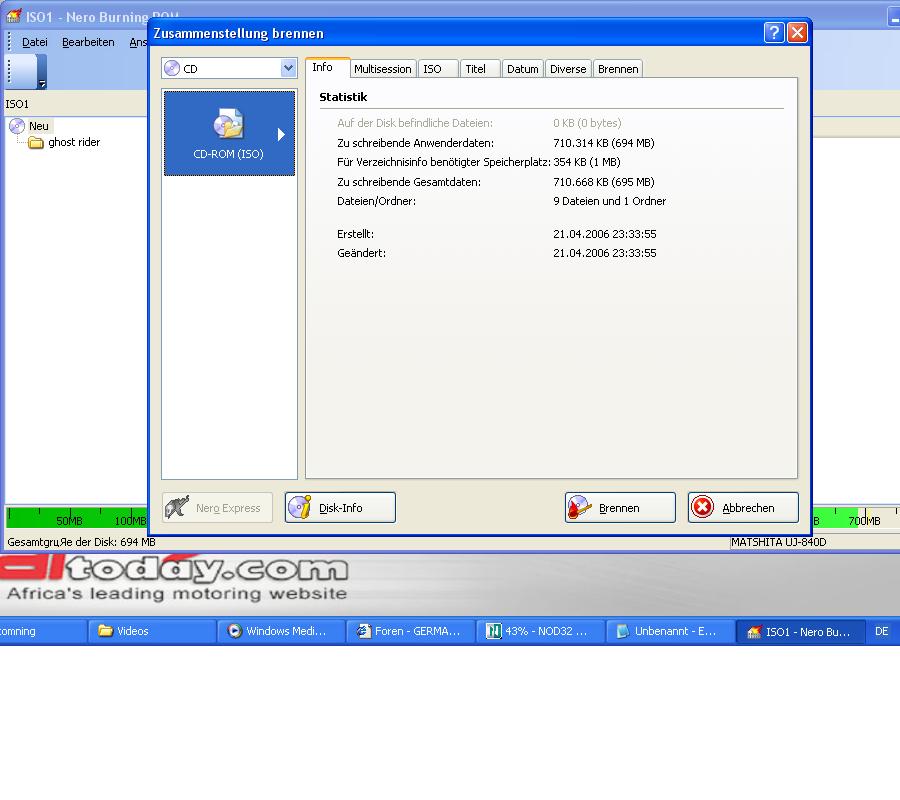Switch to the ISO tab

pyautogui.click(x=439, y=69)
